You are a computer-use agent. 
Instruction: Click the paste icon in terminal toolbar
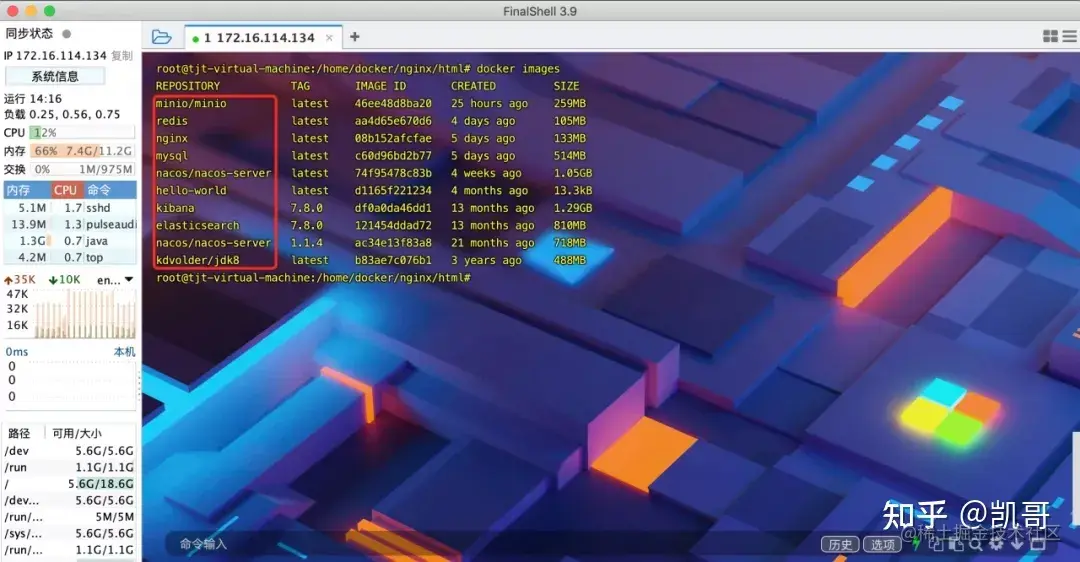click(956, 543)
